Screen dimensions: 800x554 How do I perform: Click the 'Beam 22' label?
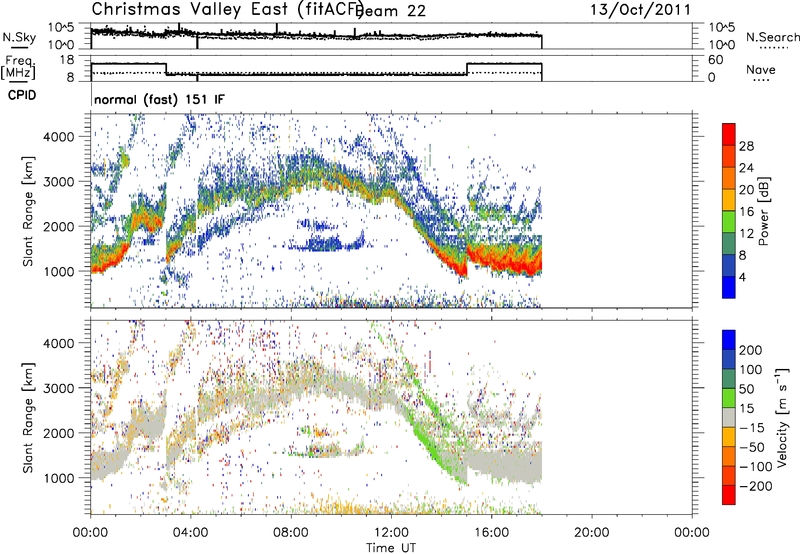(391, 11)
